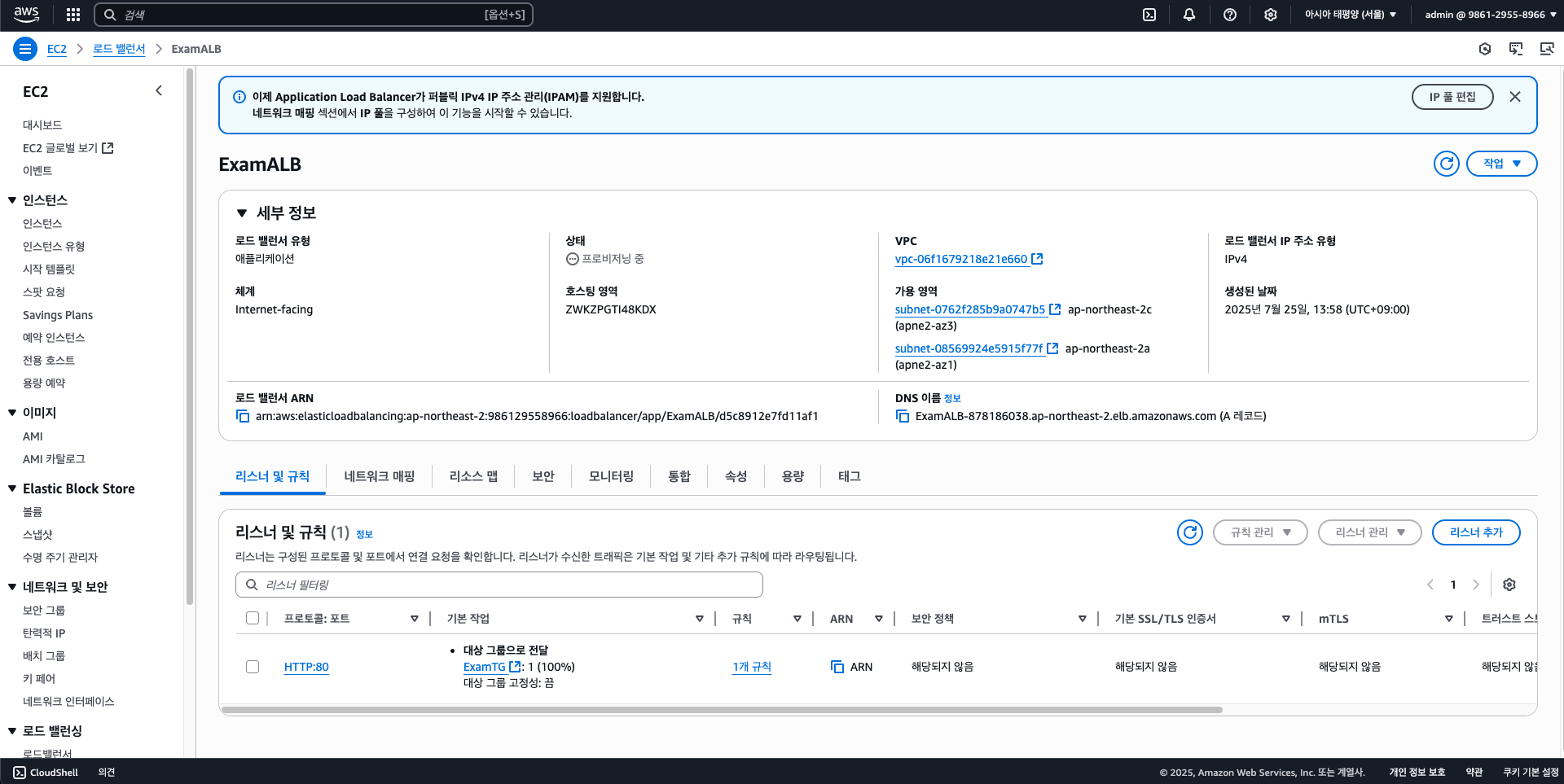
Task: Open the ExamTG target group link
Action: pos(485,667)
